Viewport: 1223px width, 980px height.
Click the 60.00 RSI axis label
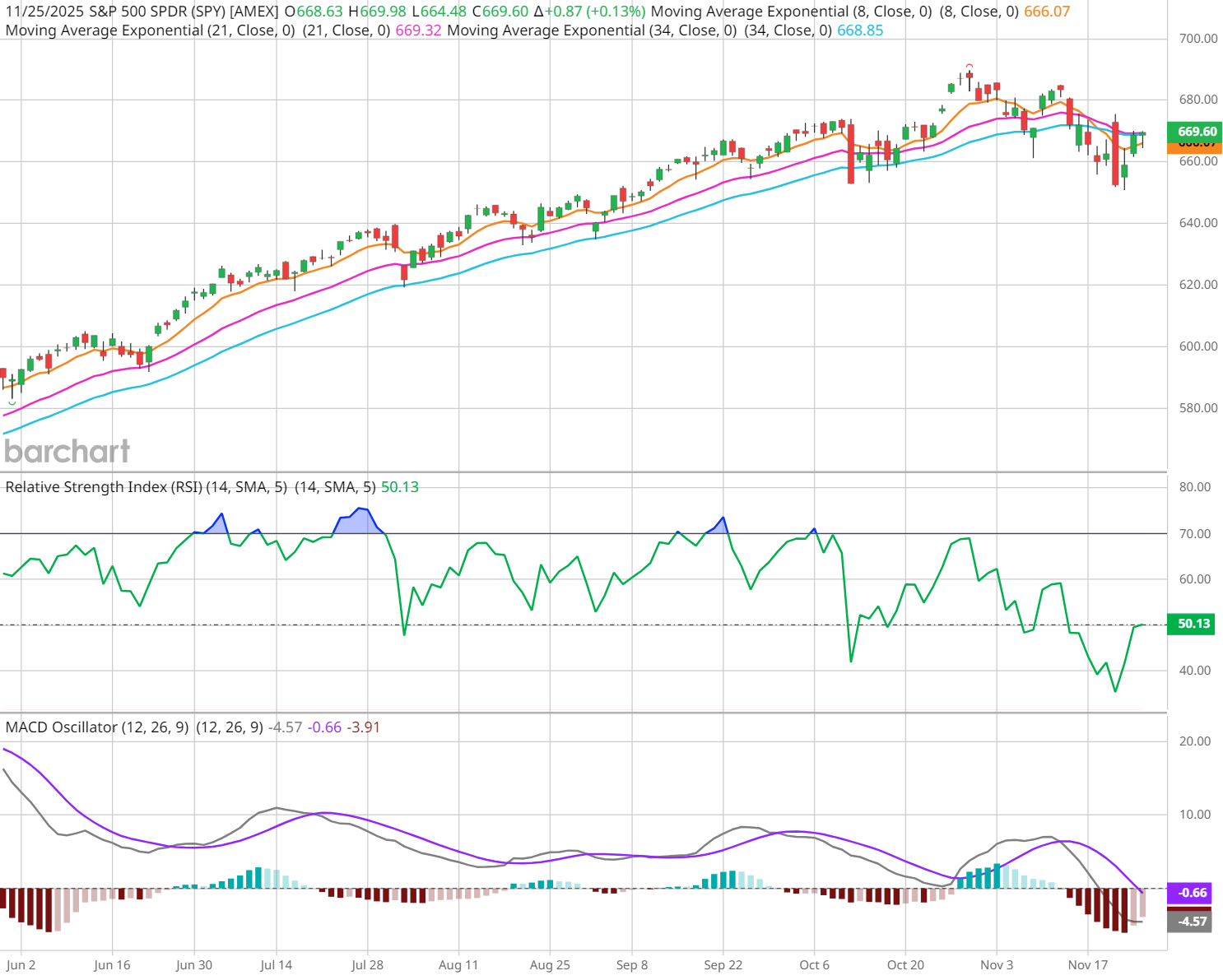coord(1195,579)
